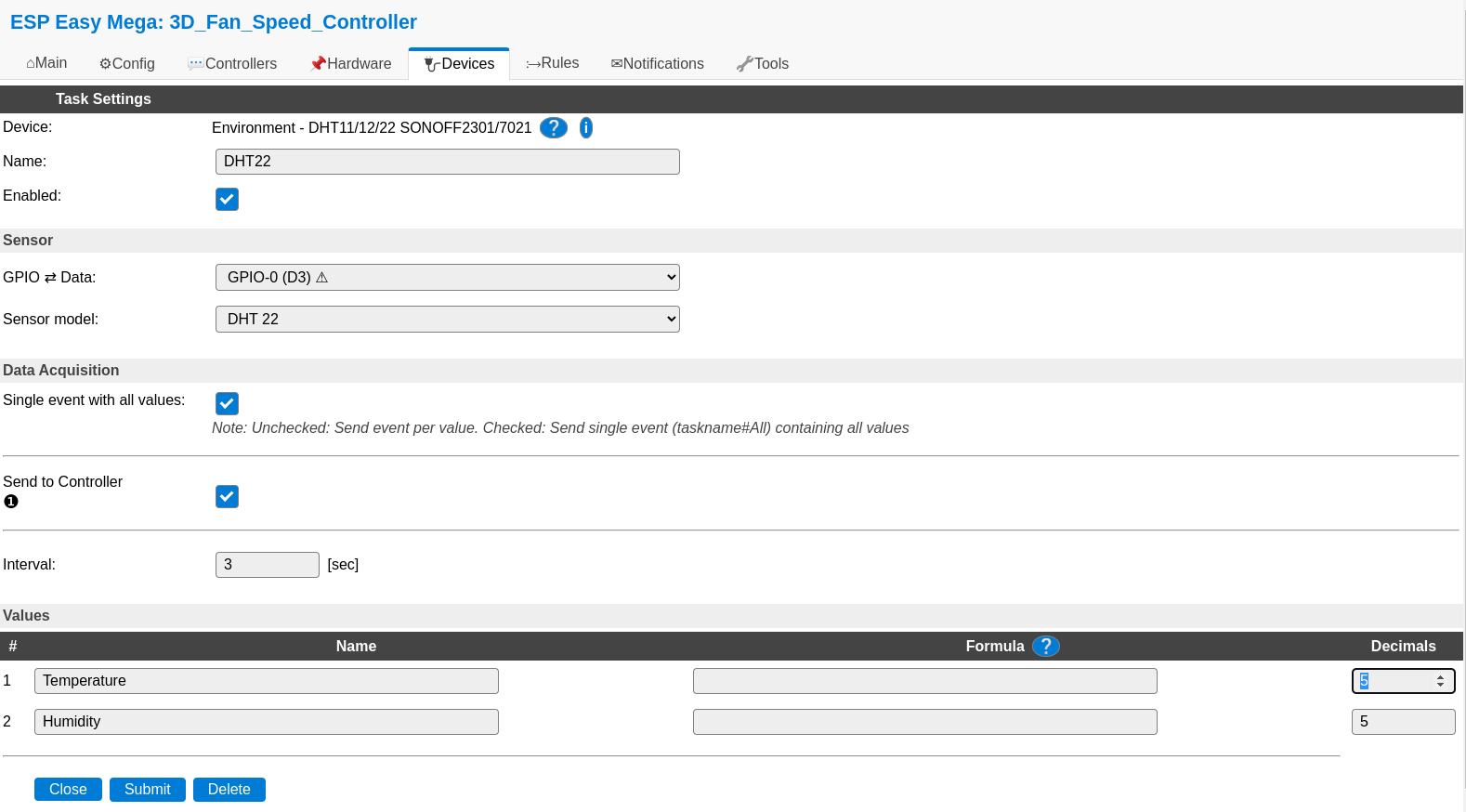Click the Temperature decimals spinner arrows
The width and height of the screenshot is (1466, 812).
click(x=1440, y=681)
